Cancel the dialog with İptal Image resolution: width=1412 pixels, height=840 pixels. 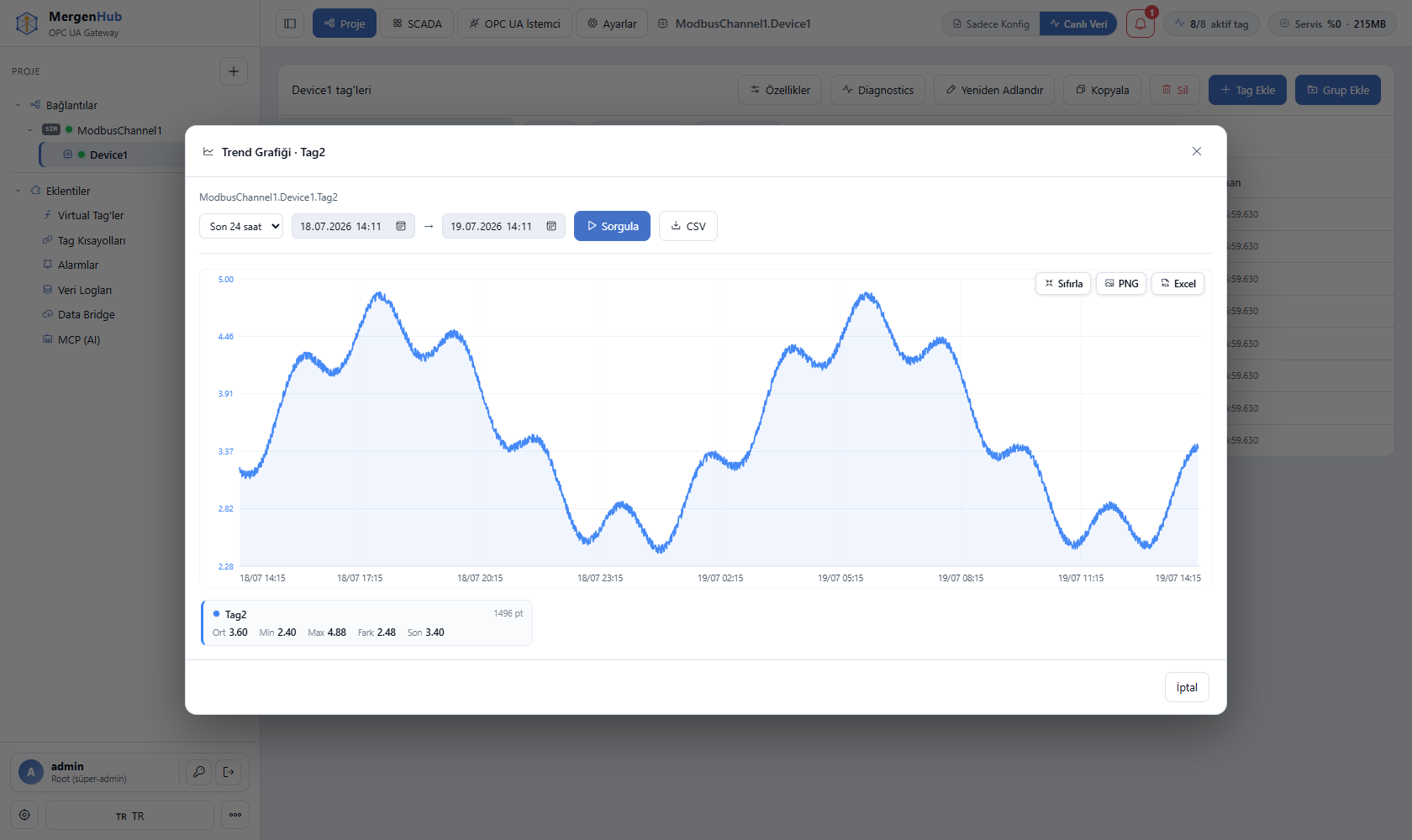click(x=1187, y=687)
